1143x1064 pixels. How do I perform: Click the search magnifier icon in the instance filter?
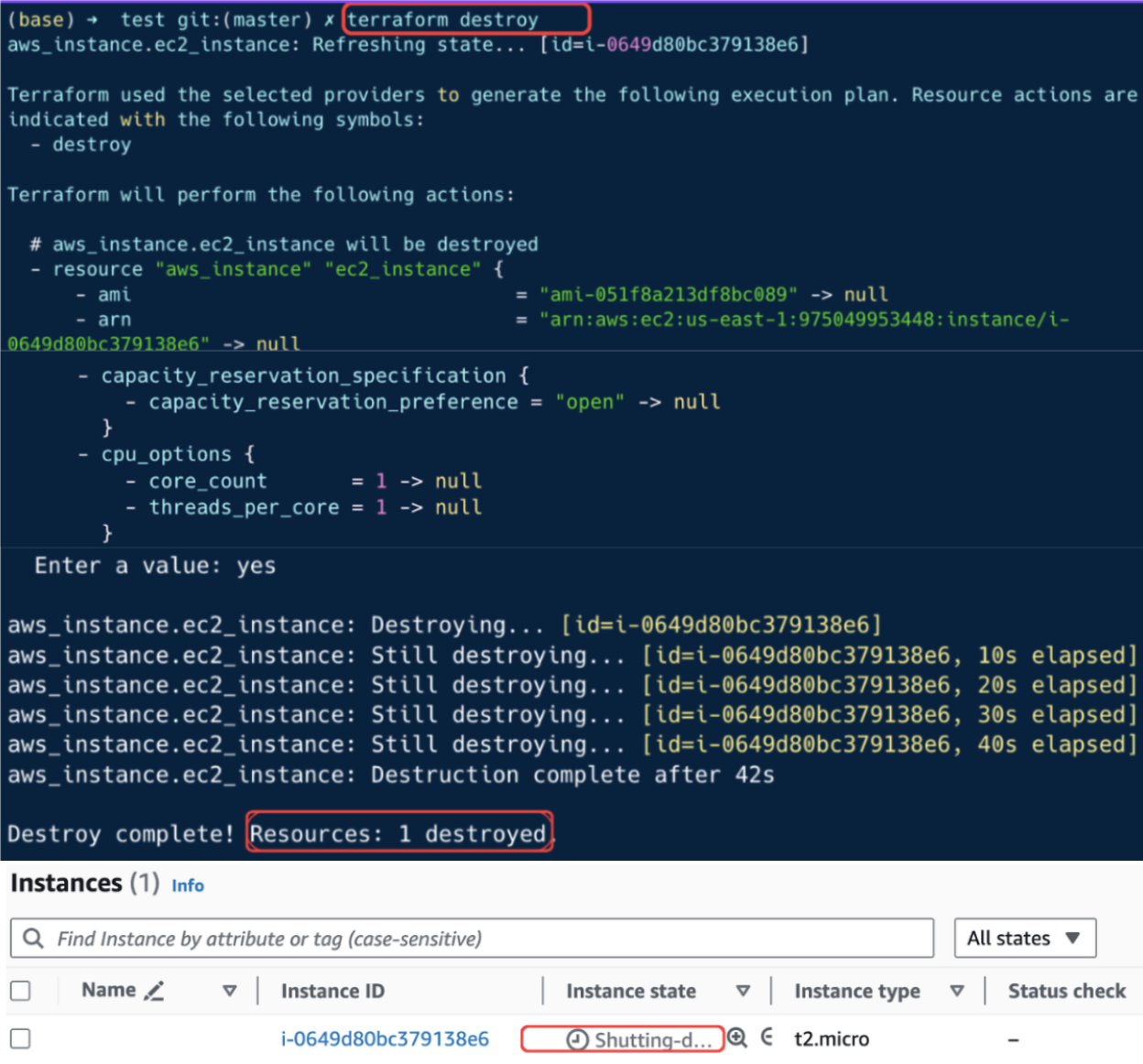[33, 938]
